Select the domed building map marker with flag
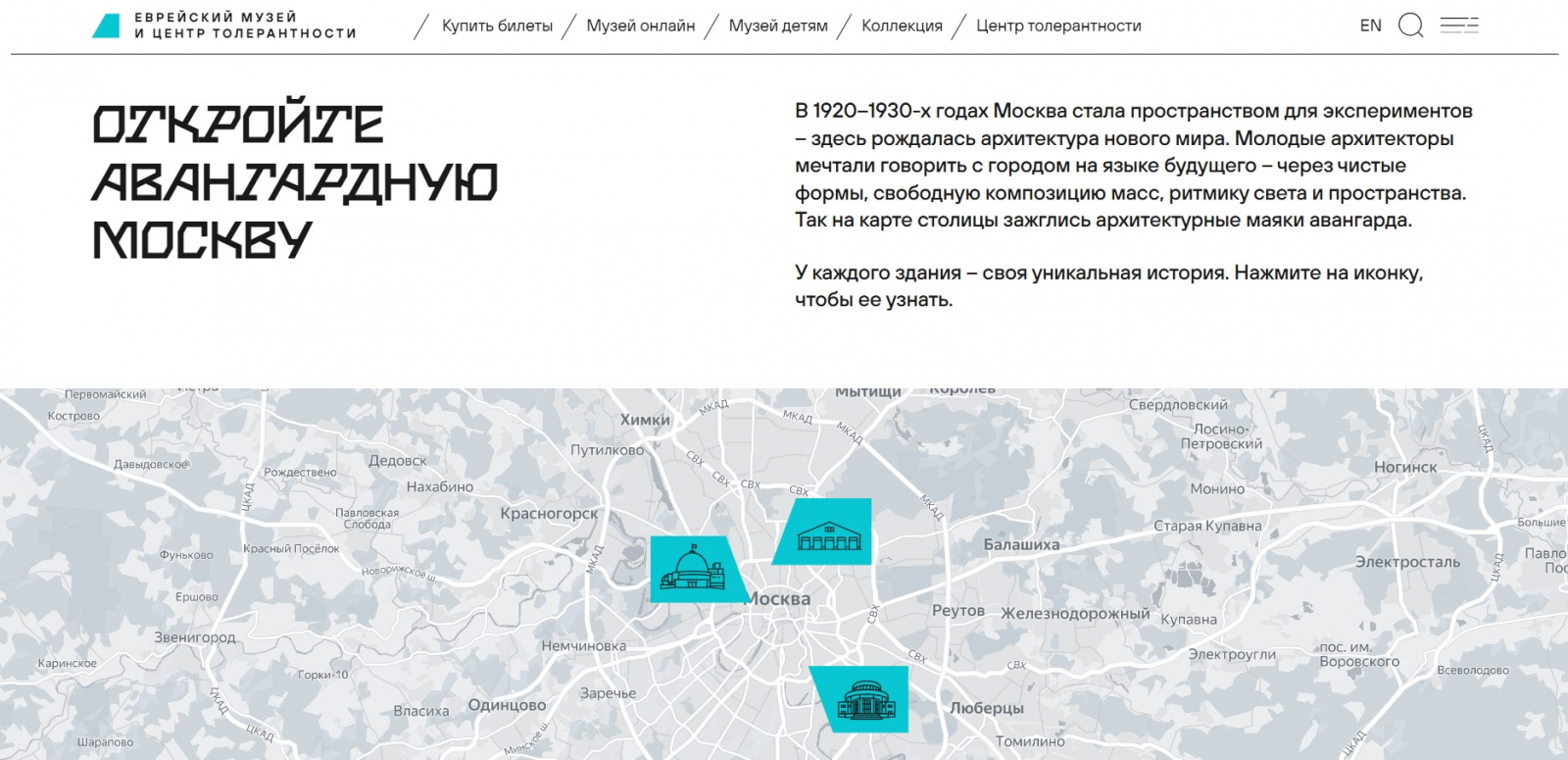1568x760 pixels. pyautogui.click(x=697, y=569)
